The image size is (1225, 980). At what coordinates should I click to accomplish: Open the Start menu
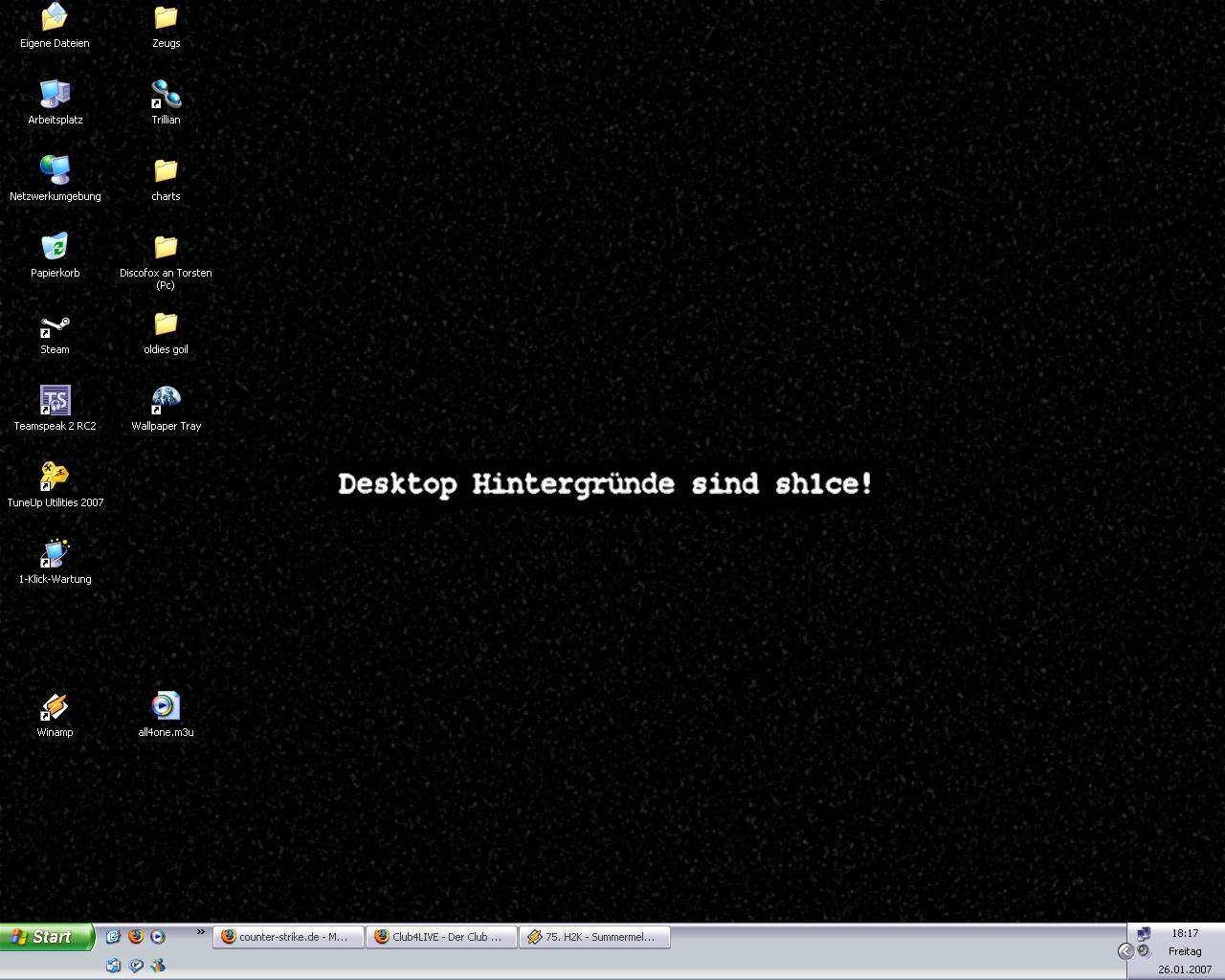point(47,937)
